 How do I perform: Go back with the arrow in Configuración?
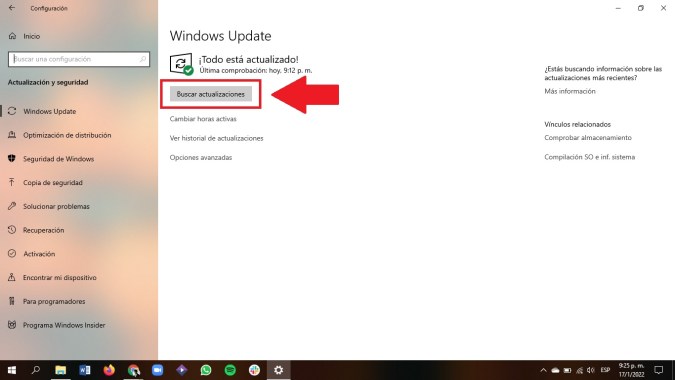[12, 8]
